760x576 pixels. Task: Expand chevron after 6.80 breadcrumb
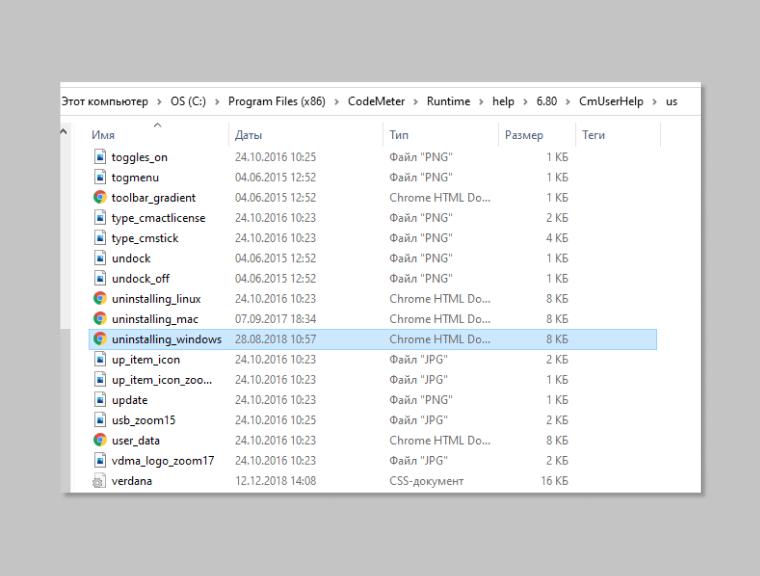568,102
